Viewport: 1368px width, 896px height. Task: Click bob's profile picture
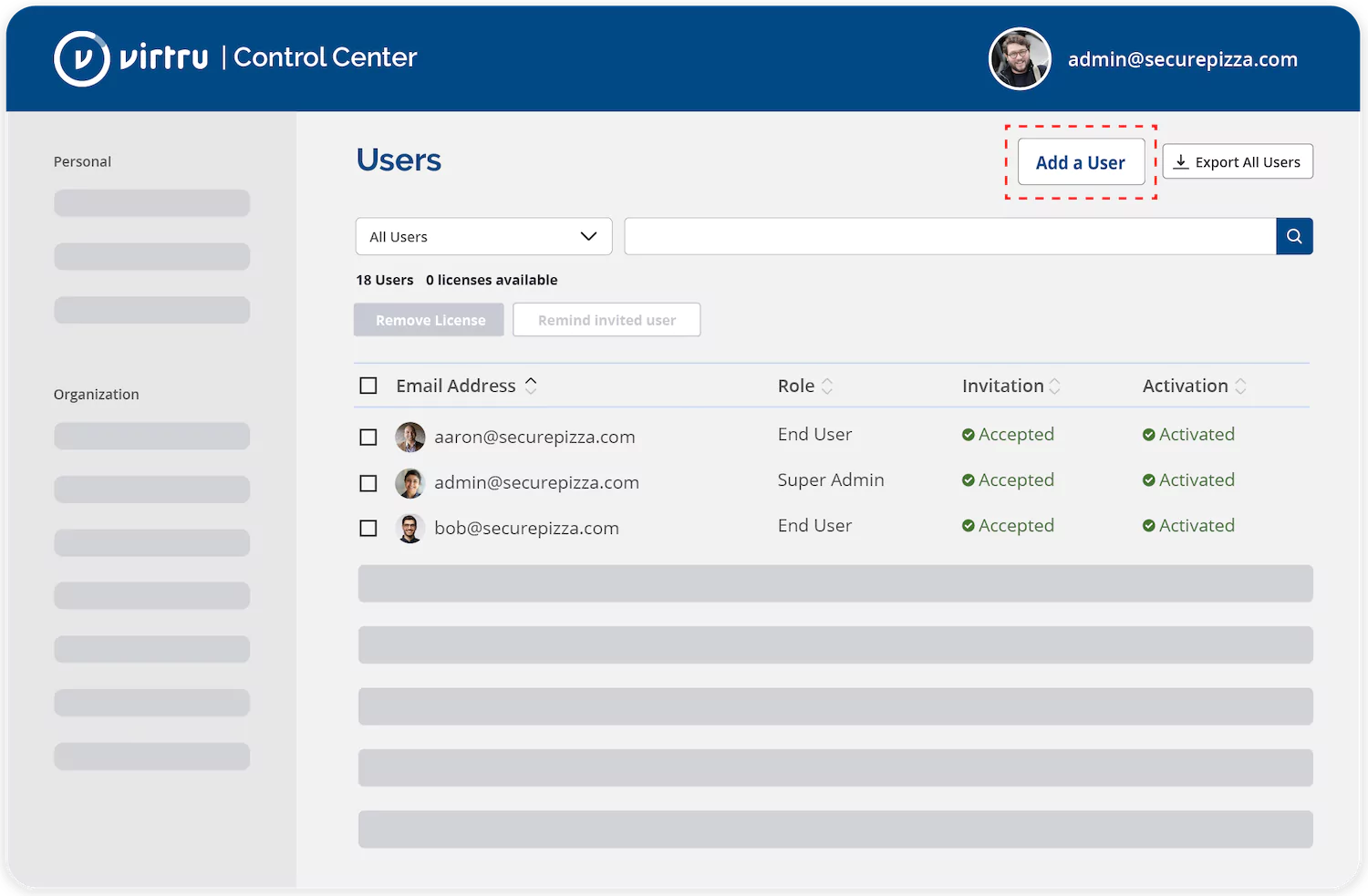pos(410,528)
